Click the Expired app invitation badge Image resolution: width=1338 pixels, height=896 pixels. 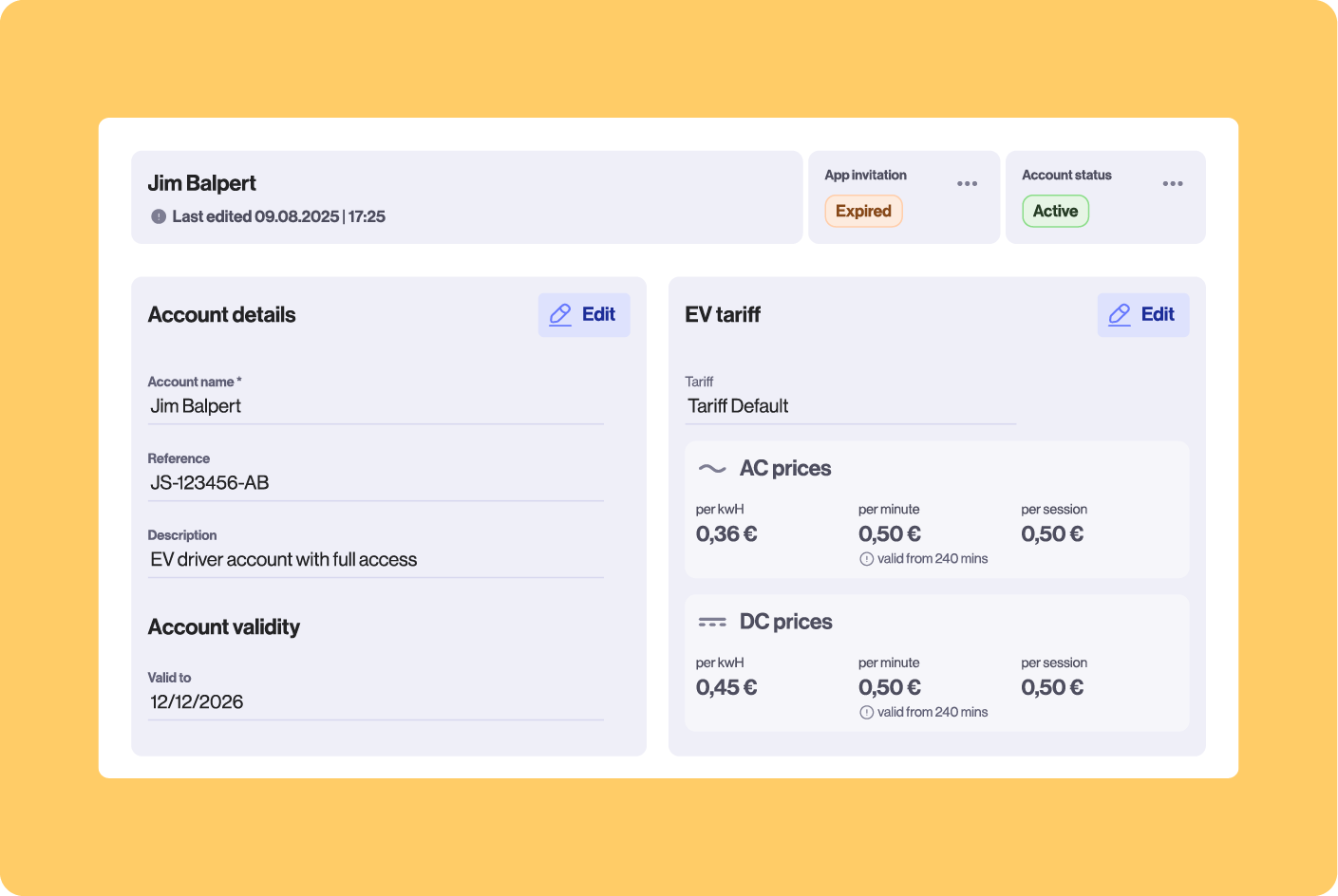(862, 211)
